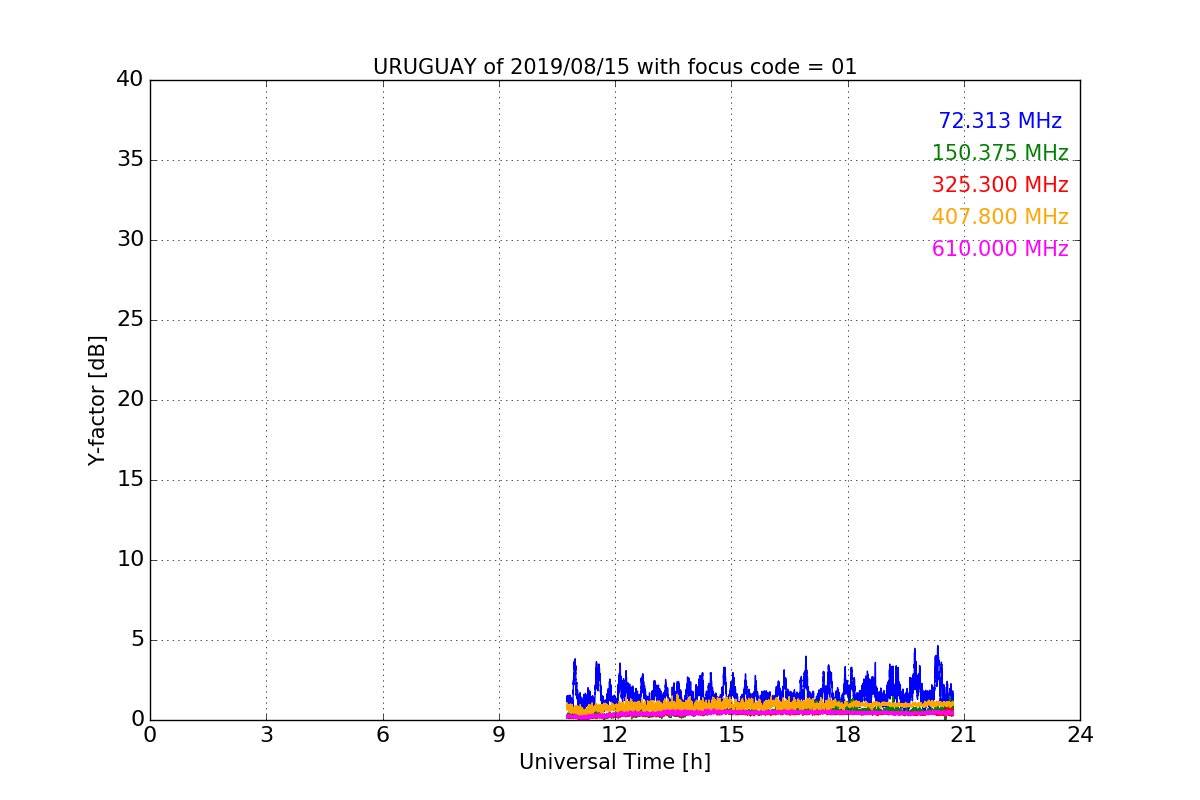Click the y-axis tick label 30
Viewport: 1200px width, 800px height.
pos(130,239)
